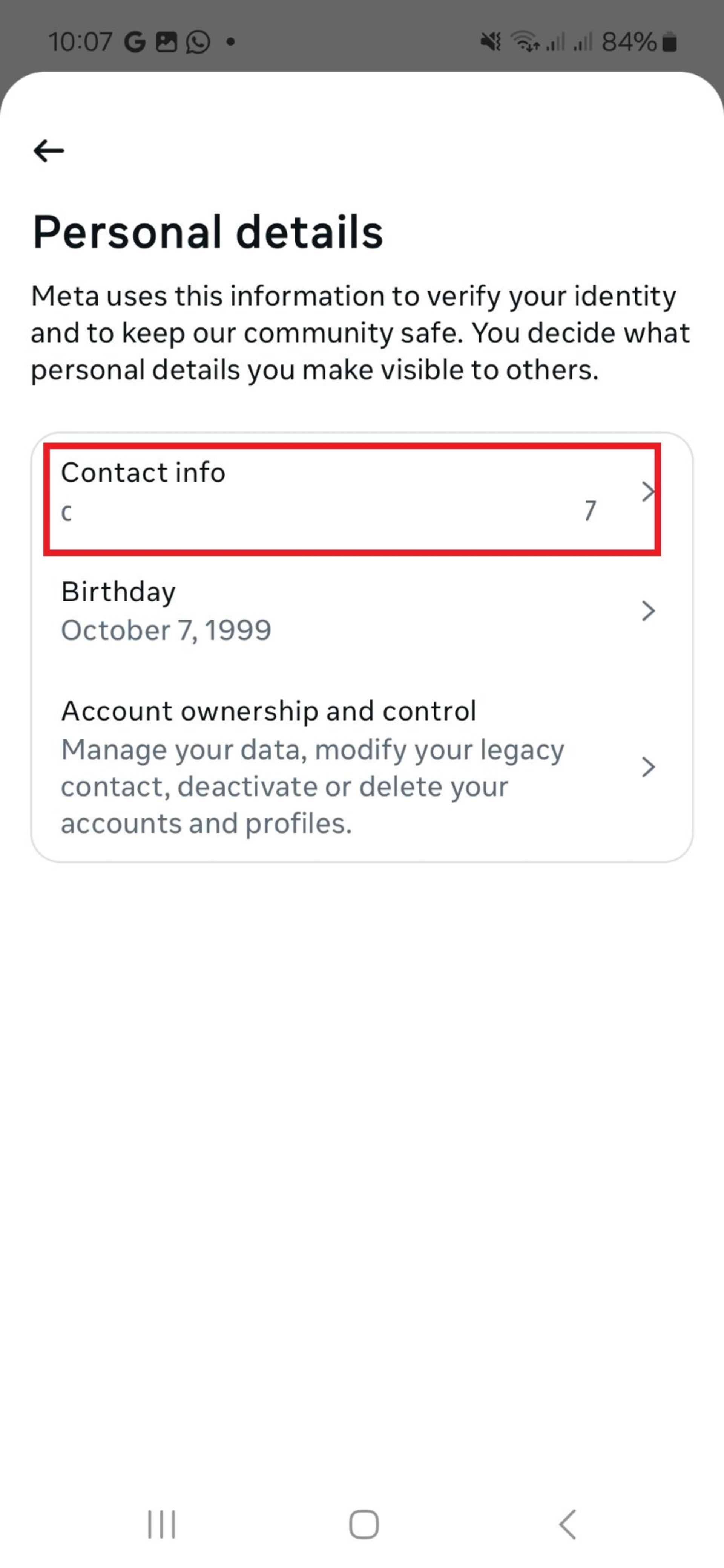The image size is (724, 1568).
Task: Tap the gallery image notification icon
Action: click(x=166, y=42)
